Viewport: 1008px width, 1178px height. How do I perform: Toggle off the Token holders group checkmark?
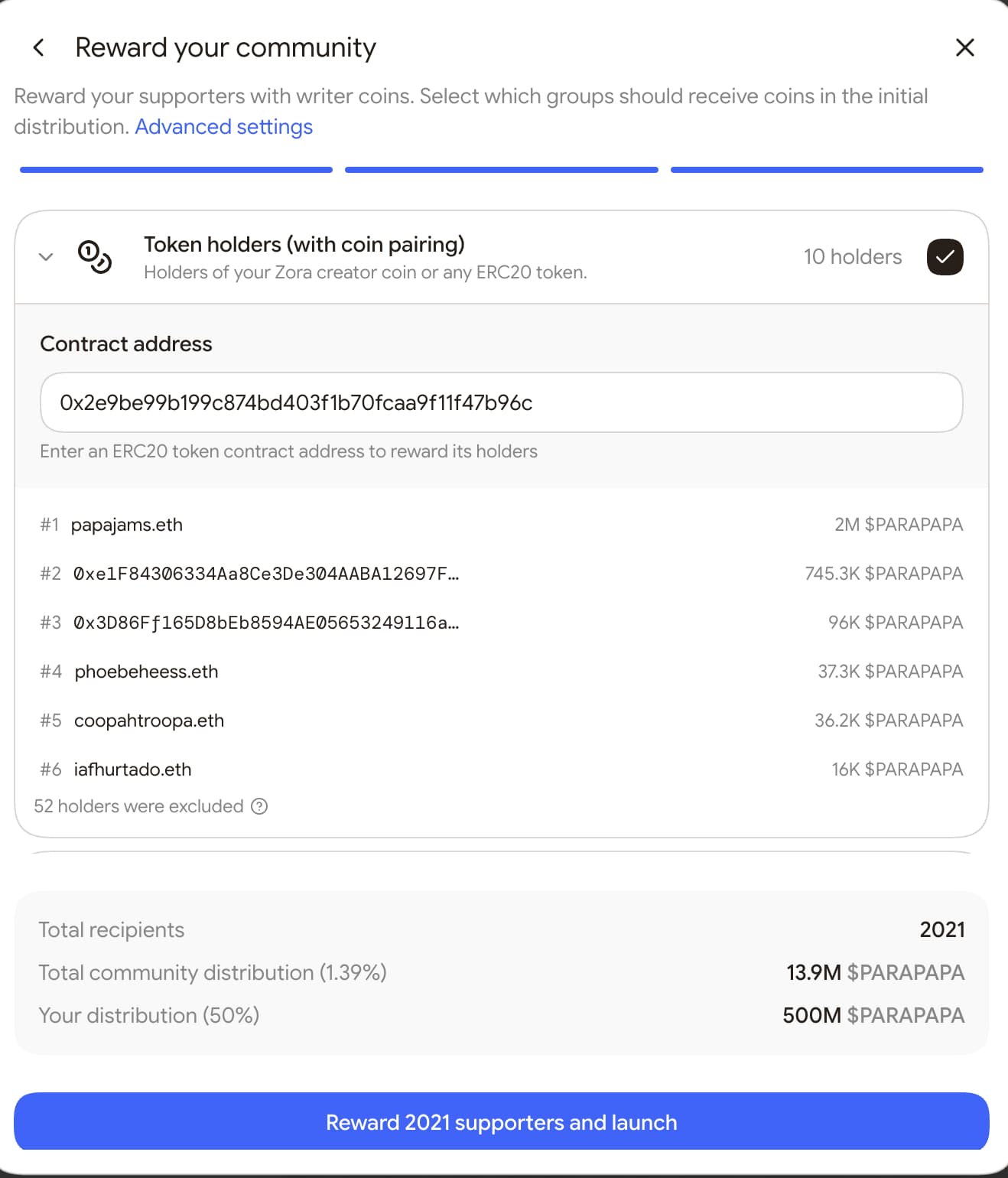[x=945, y=256]
